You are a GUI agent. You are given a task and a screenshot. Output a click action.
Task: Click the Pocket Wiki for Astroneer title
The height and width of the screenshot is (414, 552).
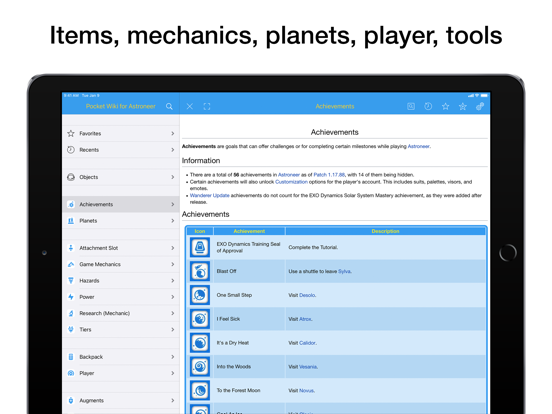point(120,106)
